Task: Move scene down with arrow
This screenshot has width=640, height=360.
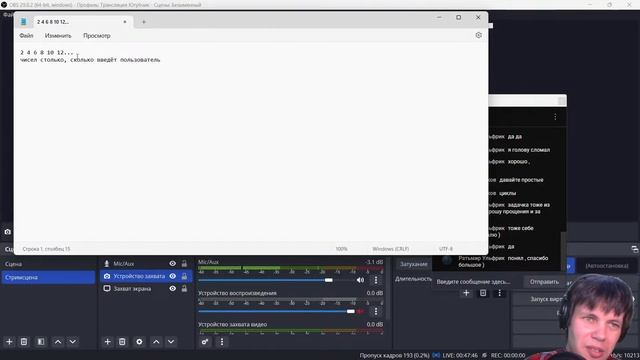Action: [73, 342]
